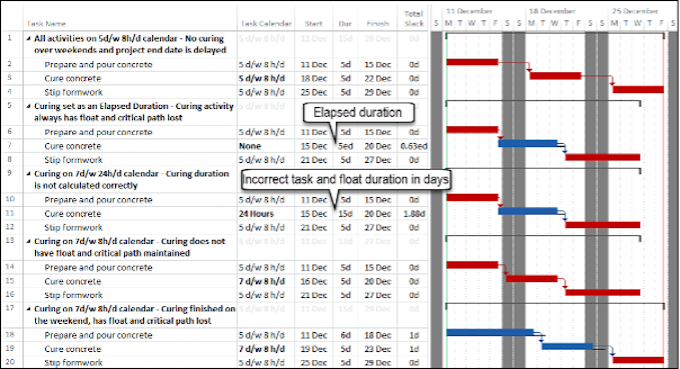Select the Total Slack column header
The image size is (680, 369).
click(413, 19)
